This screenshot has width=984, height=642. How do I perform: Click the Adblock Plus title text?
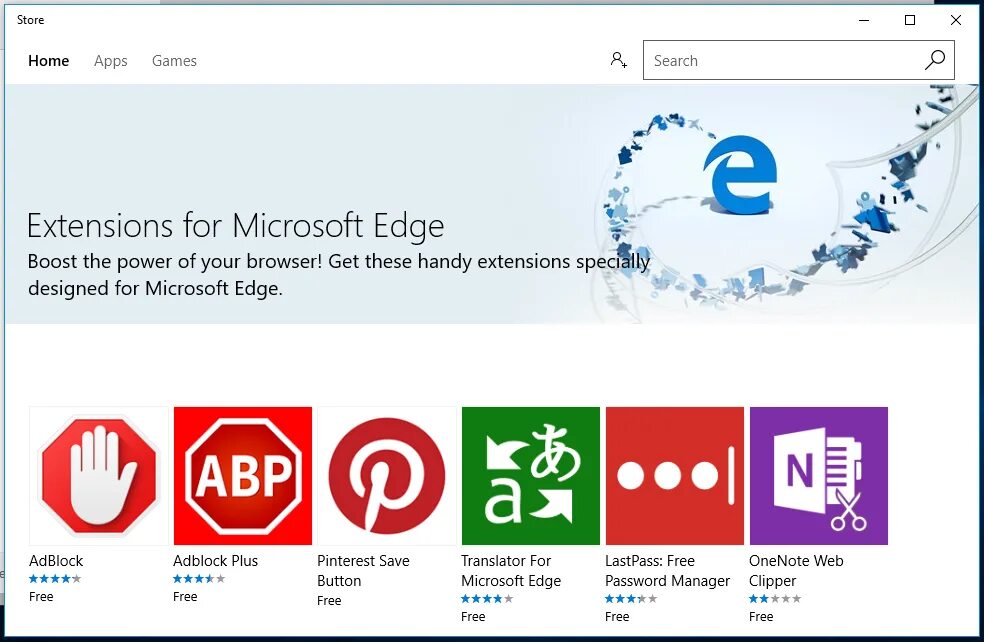coord(215,561)
